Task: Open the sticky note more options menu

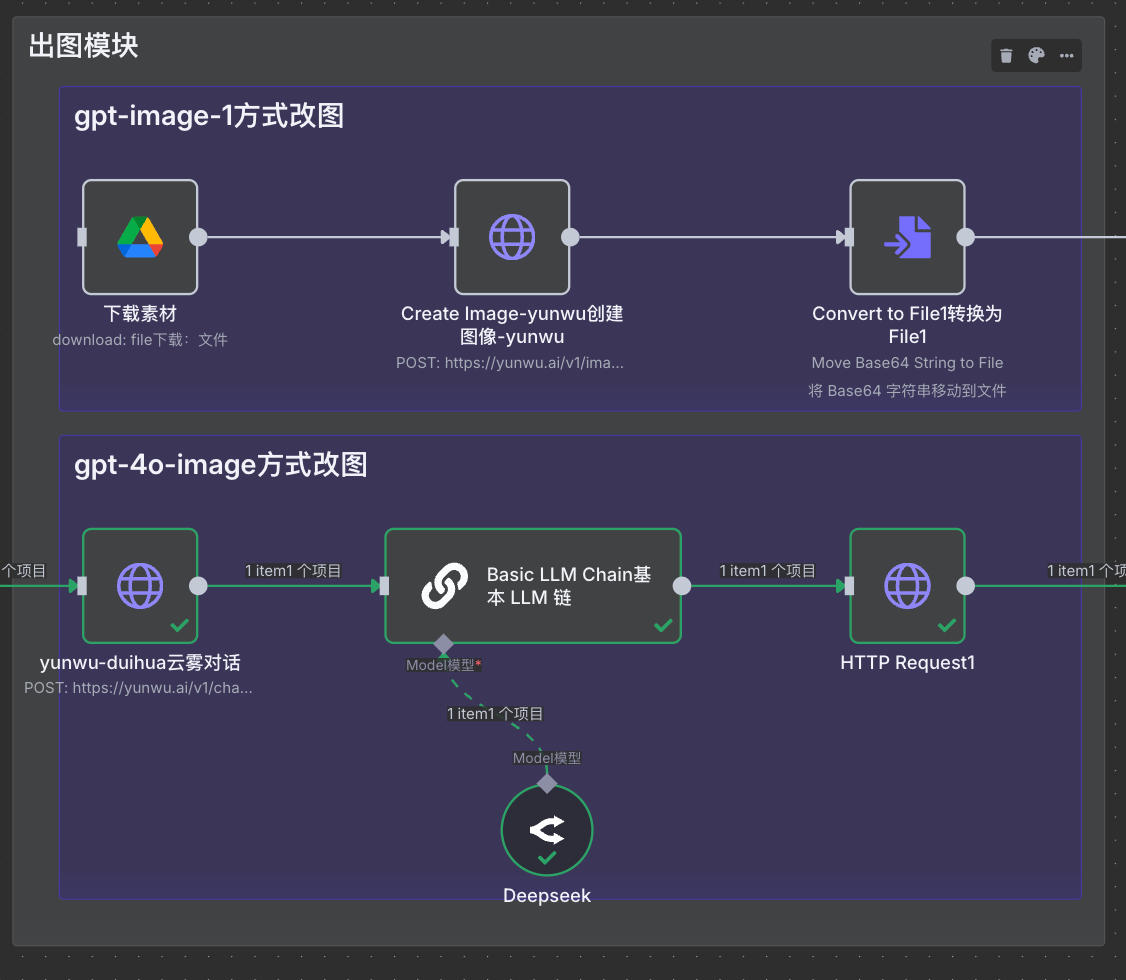Action: (1066, 55)
